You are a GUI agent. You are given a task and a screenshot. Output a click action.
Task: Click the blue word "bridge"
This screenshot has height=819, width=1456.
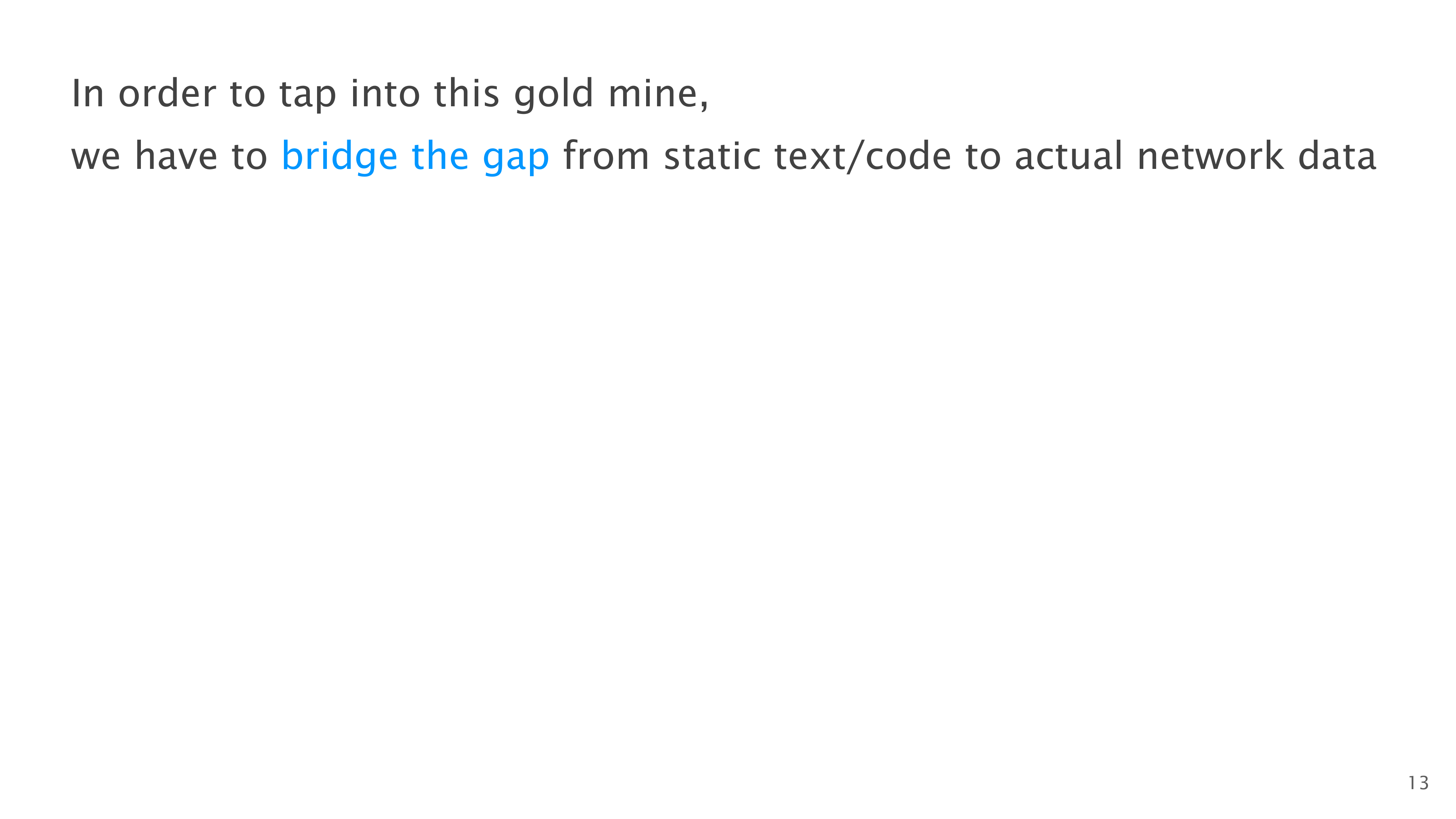(339, 157)
